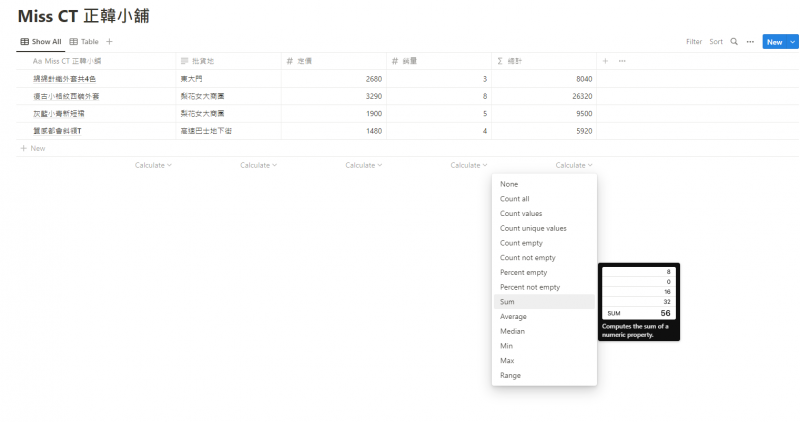Add a new view with plus icon

coord(109,42)
